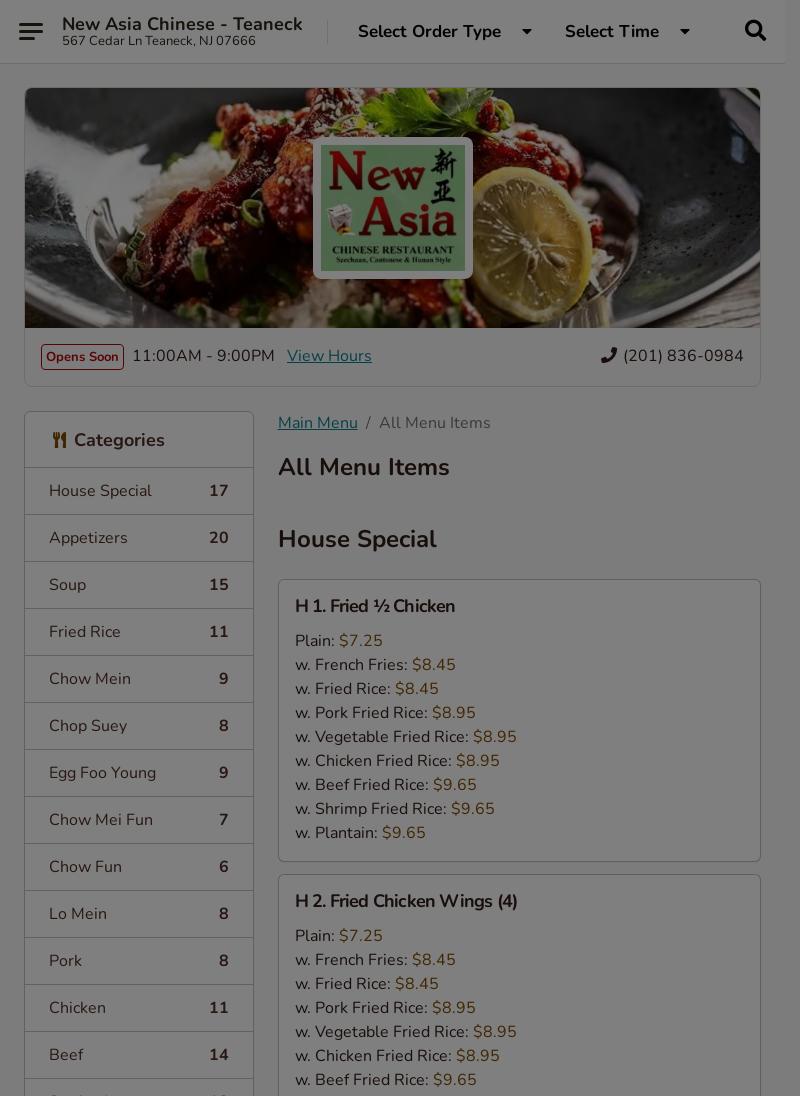
Task: Open the View Hours link
Action: click(329, 356)
